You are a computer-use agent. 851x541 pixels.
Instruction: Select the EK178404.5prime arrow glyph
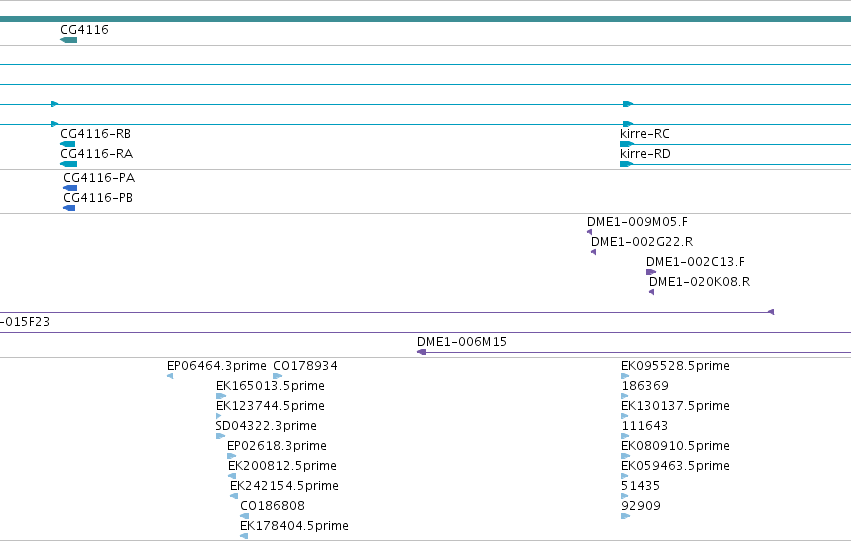(244, 536)
